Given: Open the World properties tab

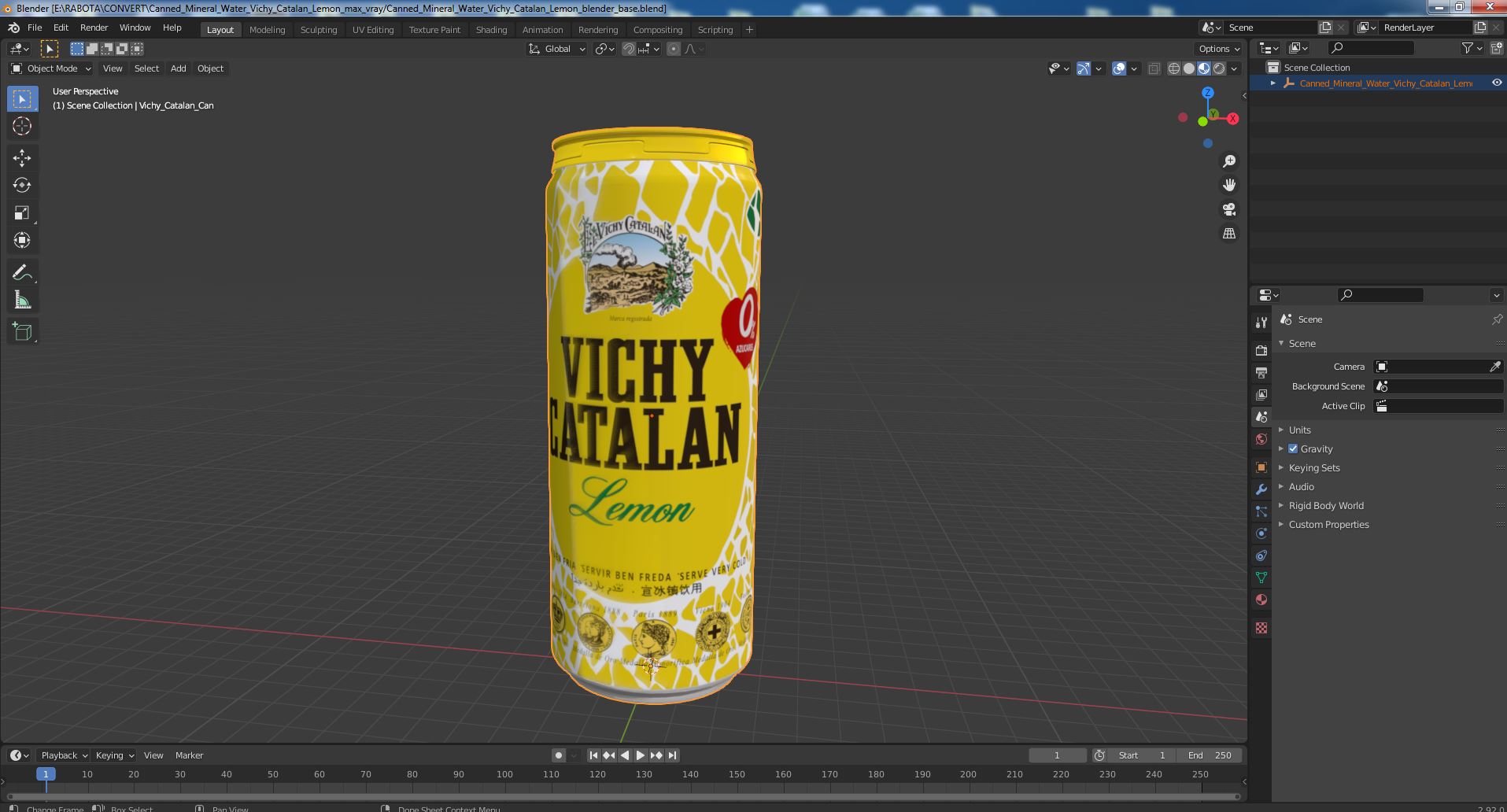Looking at the screenshot, I should click(1261, 439).
